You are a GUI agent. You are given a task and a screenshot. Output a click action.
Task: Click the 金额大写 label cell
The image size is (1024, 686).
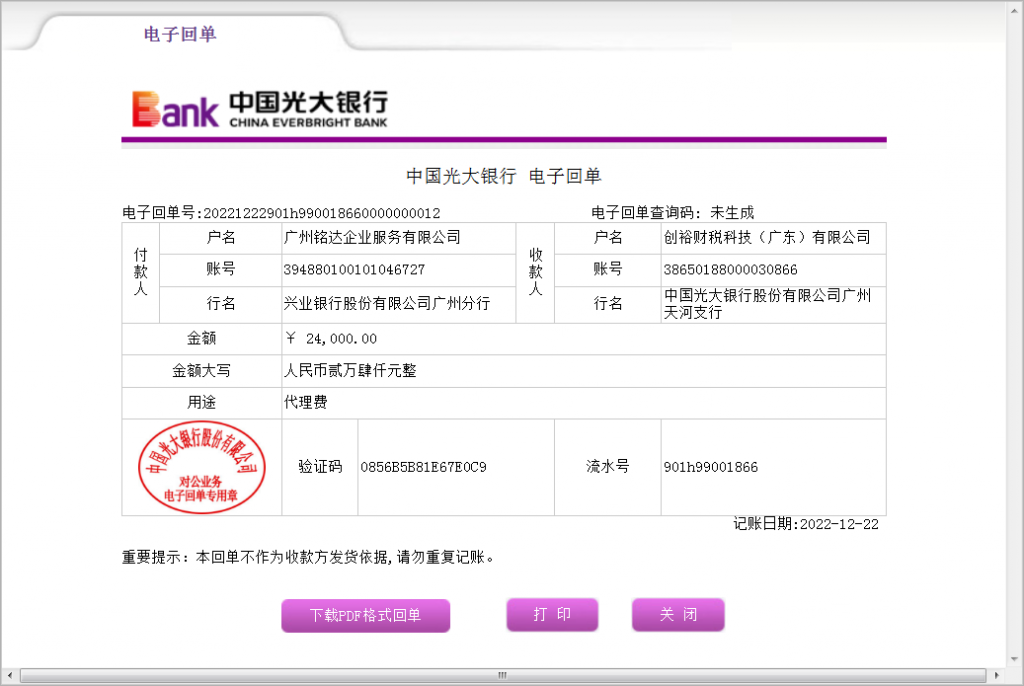coord(202,371)
